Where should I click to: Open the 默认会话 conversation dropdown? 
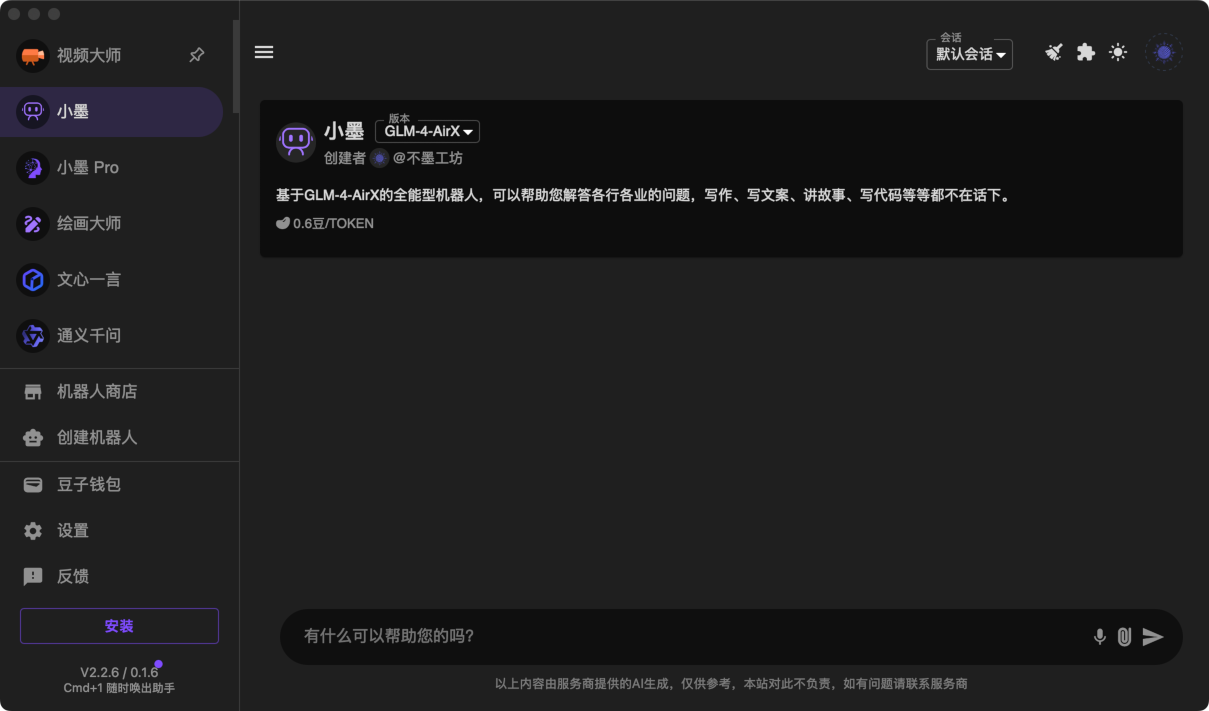970,54
